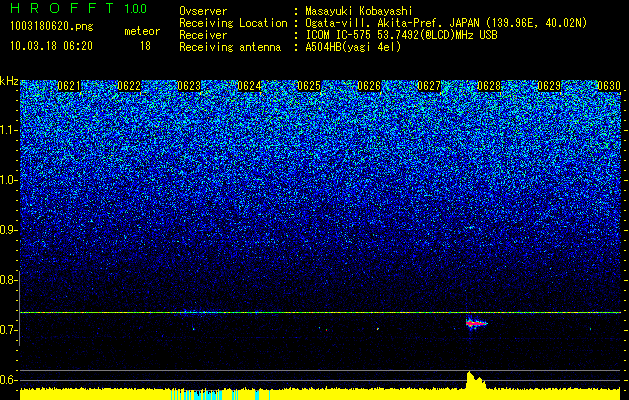Image resolution: width=629 pixels, height=400 pixels.
Task: Click the meteor count value 18
Action: point(145,46)
